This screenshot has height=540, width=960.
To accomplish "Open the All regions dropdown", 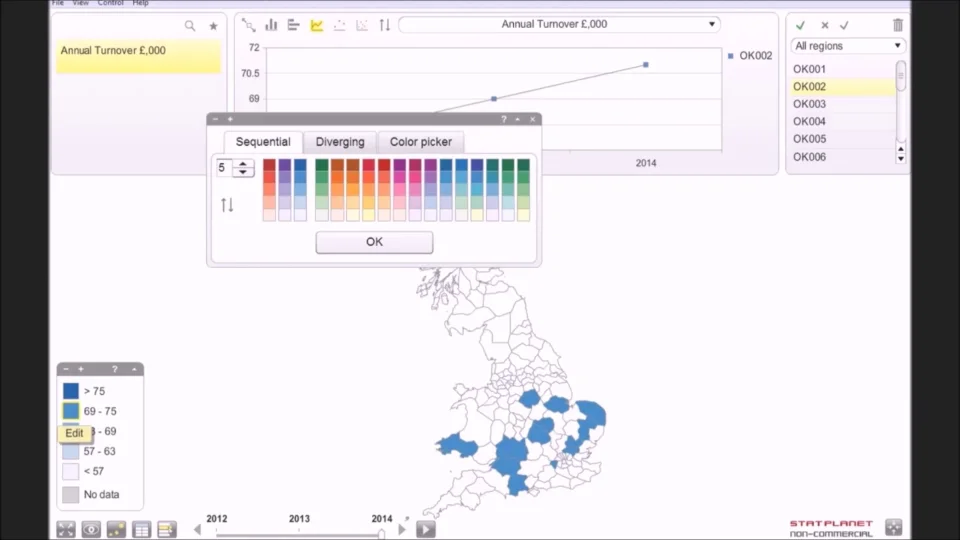I will [848, 46].
